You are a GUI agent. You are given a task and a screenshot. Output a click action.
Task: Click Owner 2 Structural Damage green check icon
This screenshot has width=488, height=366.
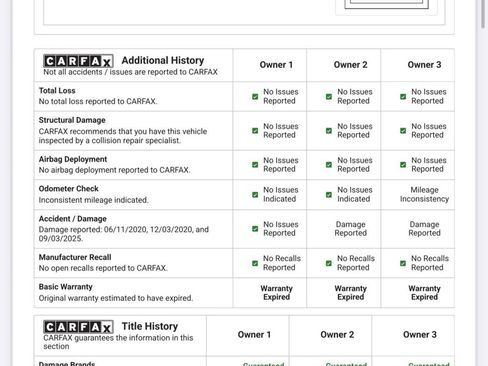click(329, 131)
